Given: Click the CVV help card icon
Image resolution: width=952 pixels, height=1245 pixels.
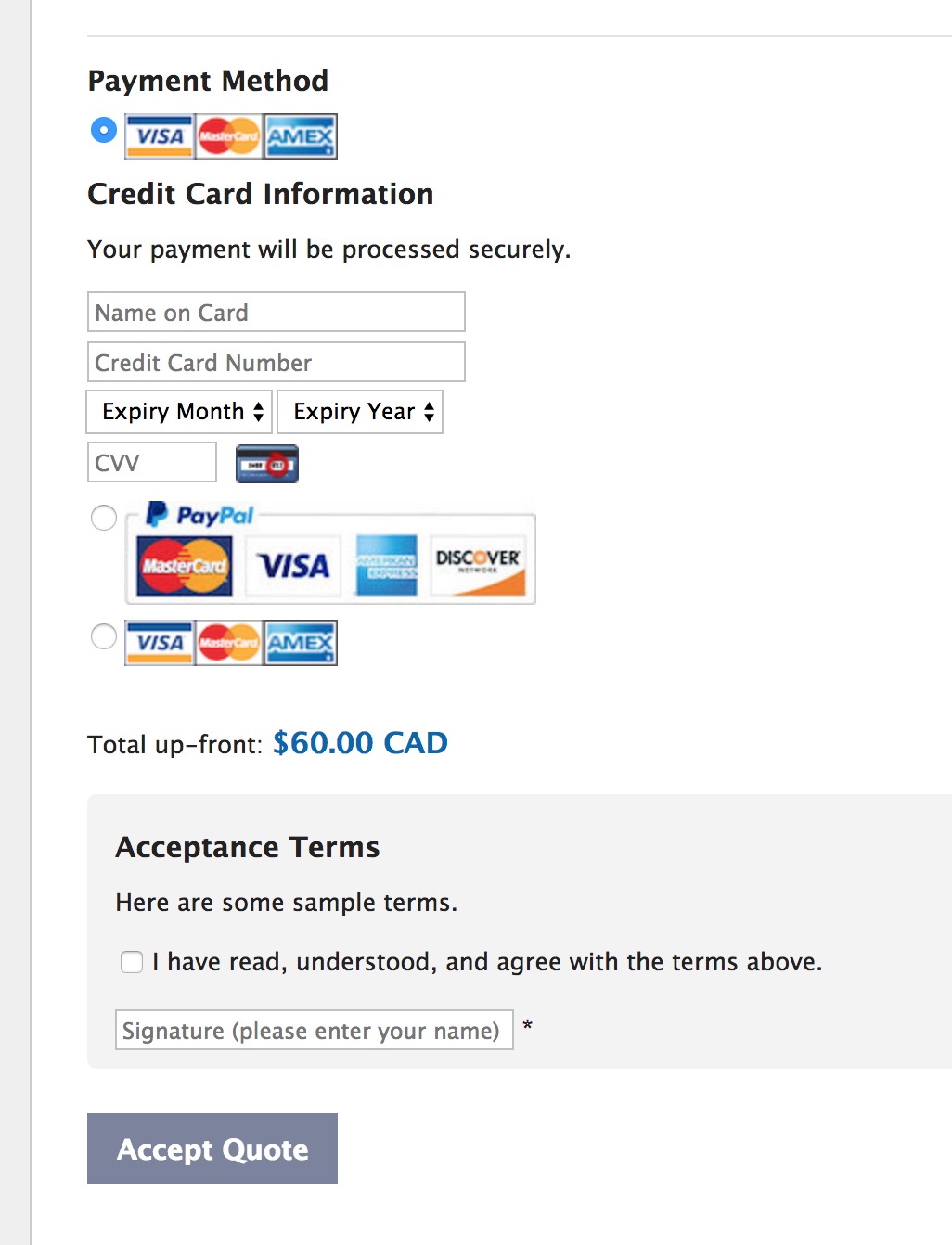Looking at the screenshot, I should pos(267,464).
